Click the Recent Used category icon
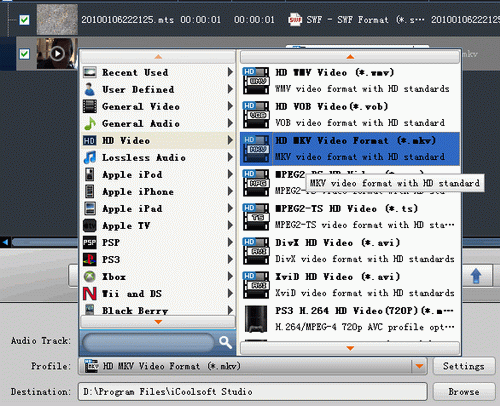500x406 pixels. 90,72
